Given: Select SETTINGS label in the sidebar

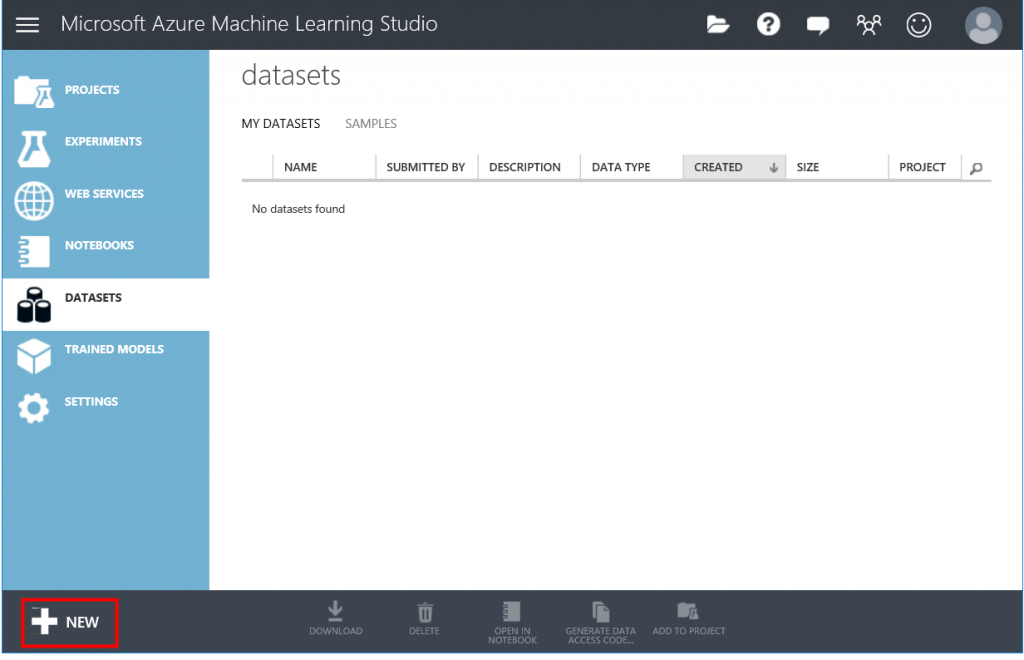Looking at the screenshot, I should 91,401.
